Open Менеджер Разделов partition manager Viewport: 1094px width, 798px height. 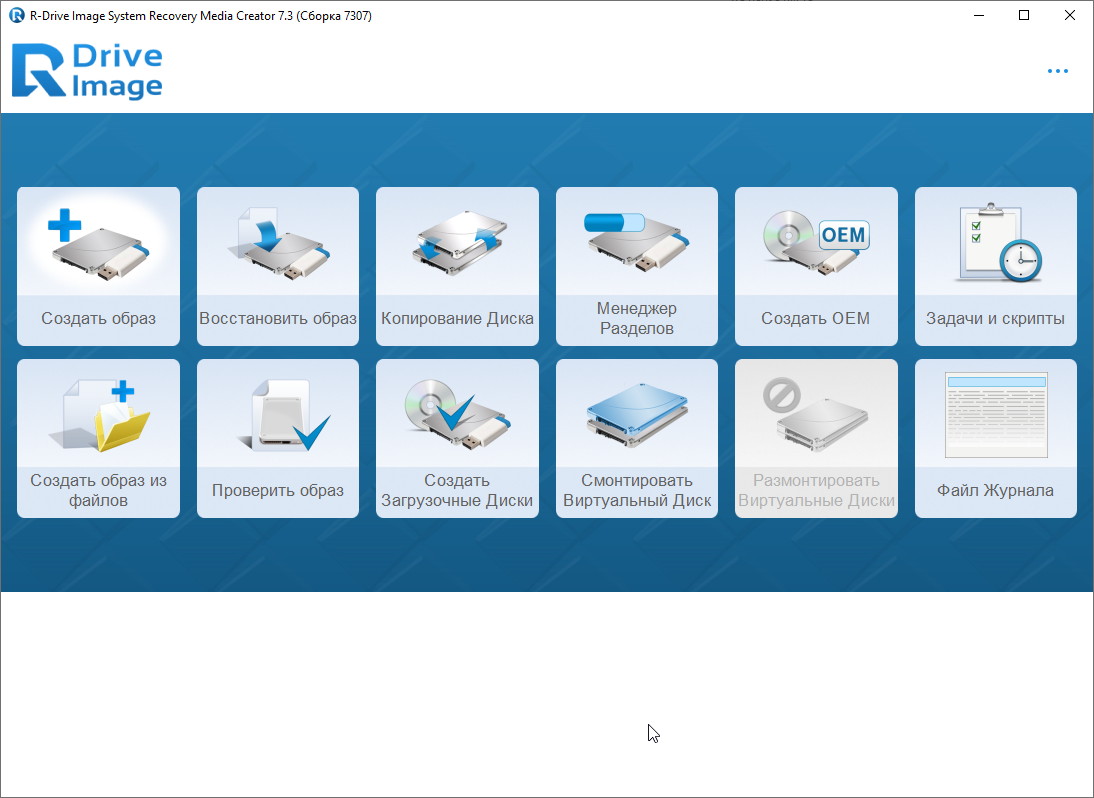pos(636,266)
